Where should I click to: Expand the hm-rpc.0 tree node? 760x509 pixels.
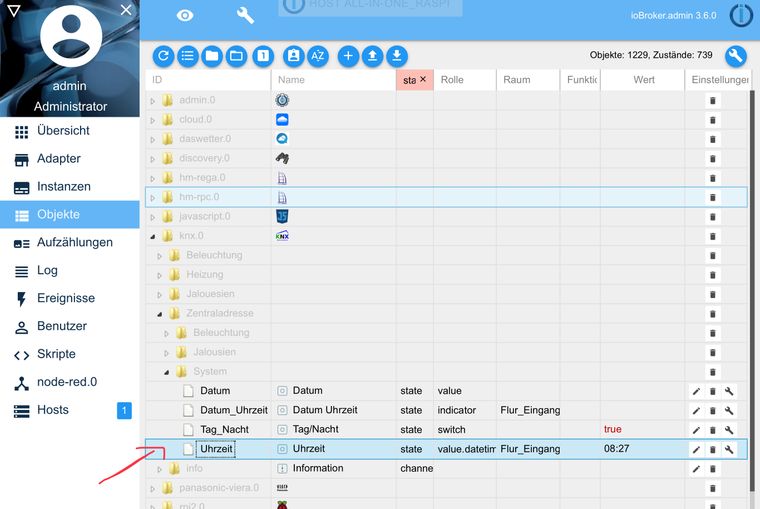pos(153,198)
